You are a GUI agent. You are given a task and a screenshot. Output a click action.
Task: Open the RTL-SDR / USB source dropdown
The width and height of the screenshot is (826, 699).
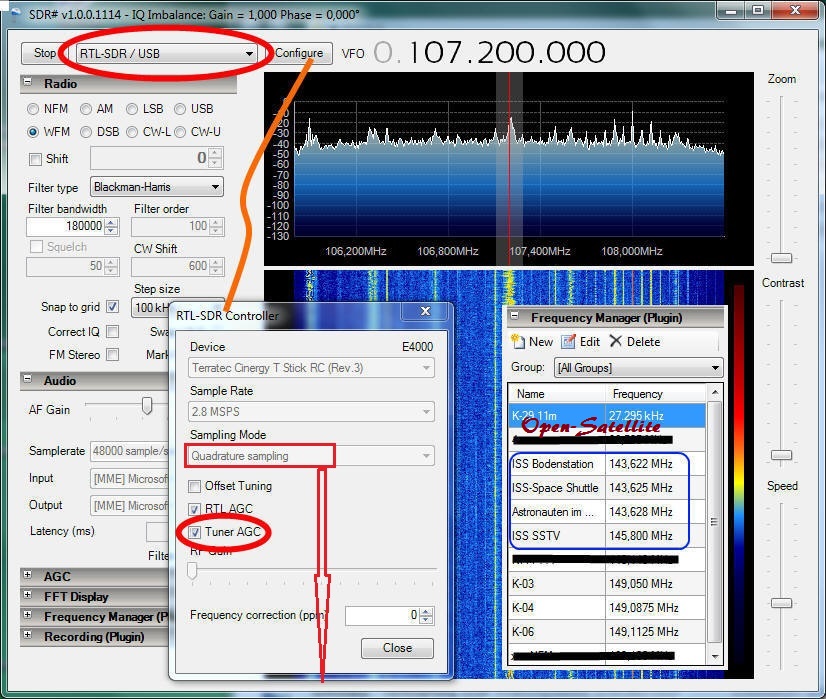(166, 53)
